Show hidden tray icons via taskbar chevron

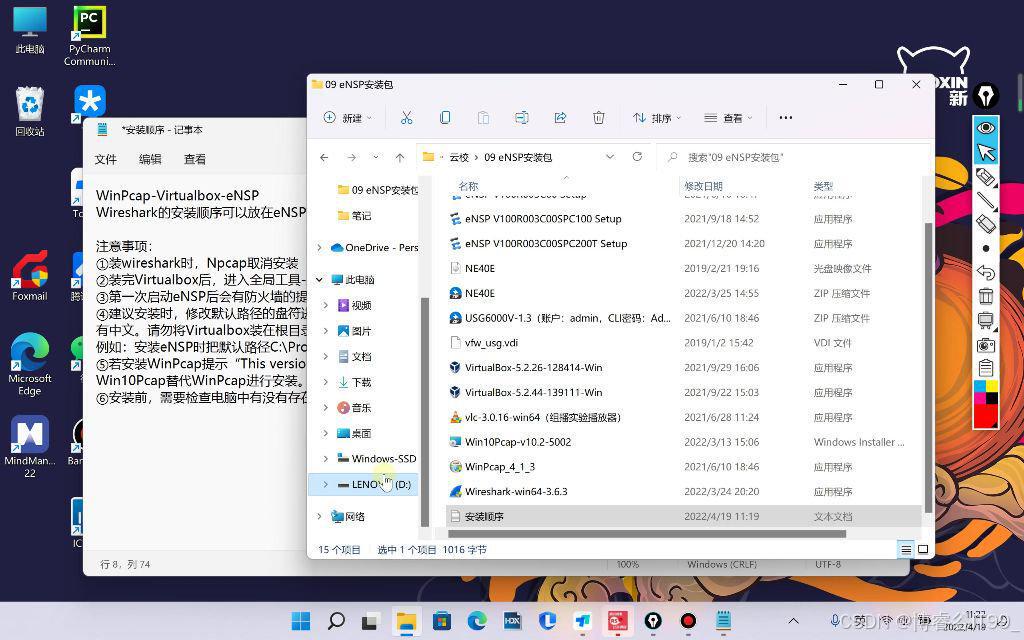tap(793, 621)
